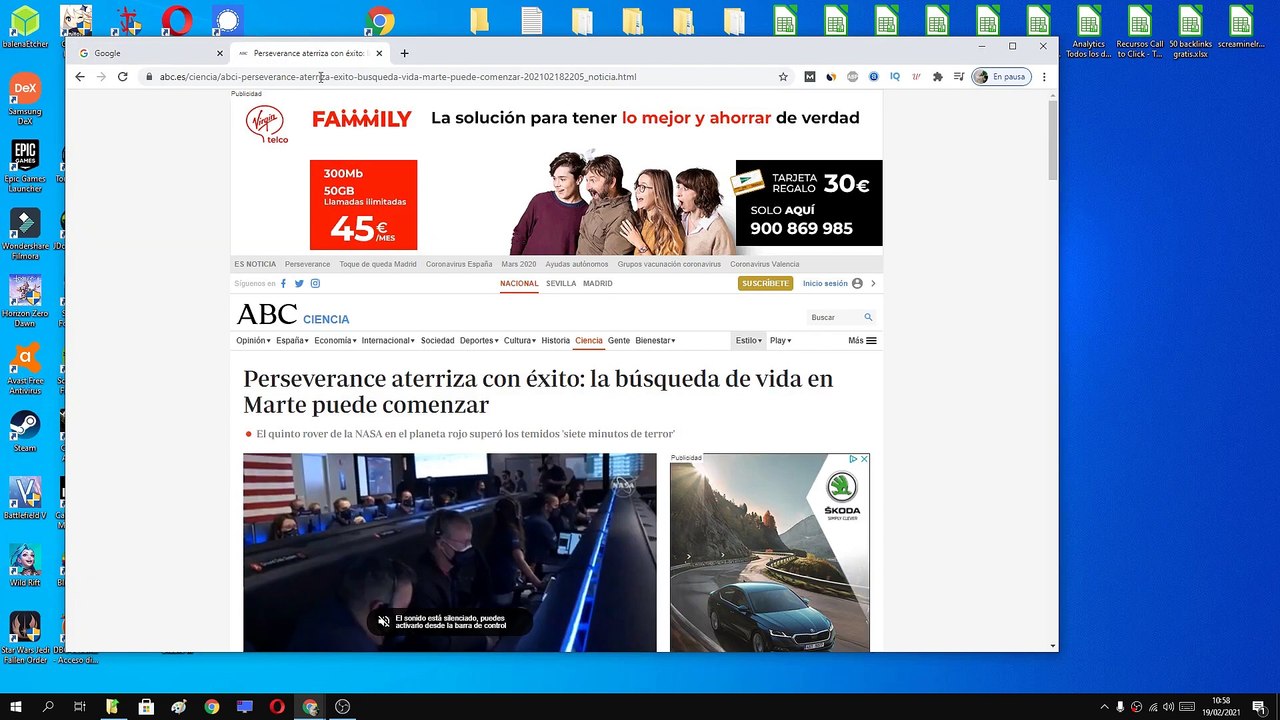
Task: Open Chrome's three-dot menu
Action: click(1044, 77)
